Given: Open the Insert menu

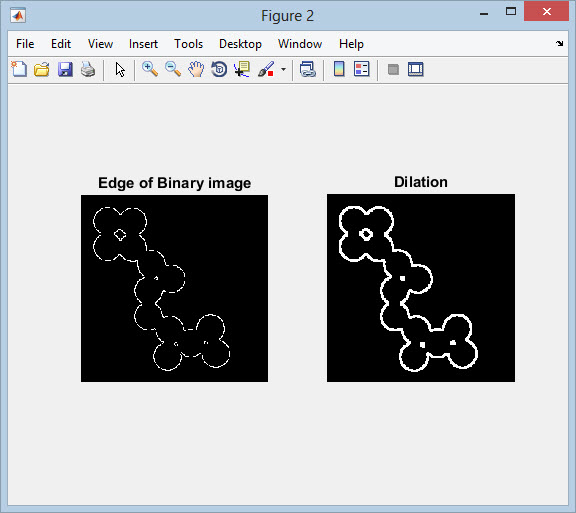Looking at the screenshot, I should [x=143, y=44].
